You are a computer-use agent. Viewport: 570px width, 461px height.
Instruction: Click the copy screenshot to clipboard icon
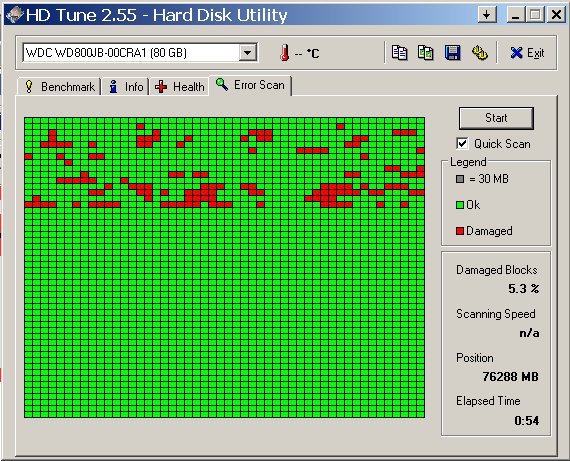coord(426,53)
